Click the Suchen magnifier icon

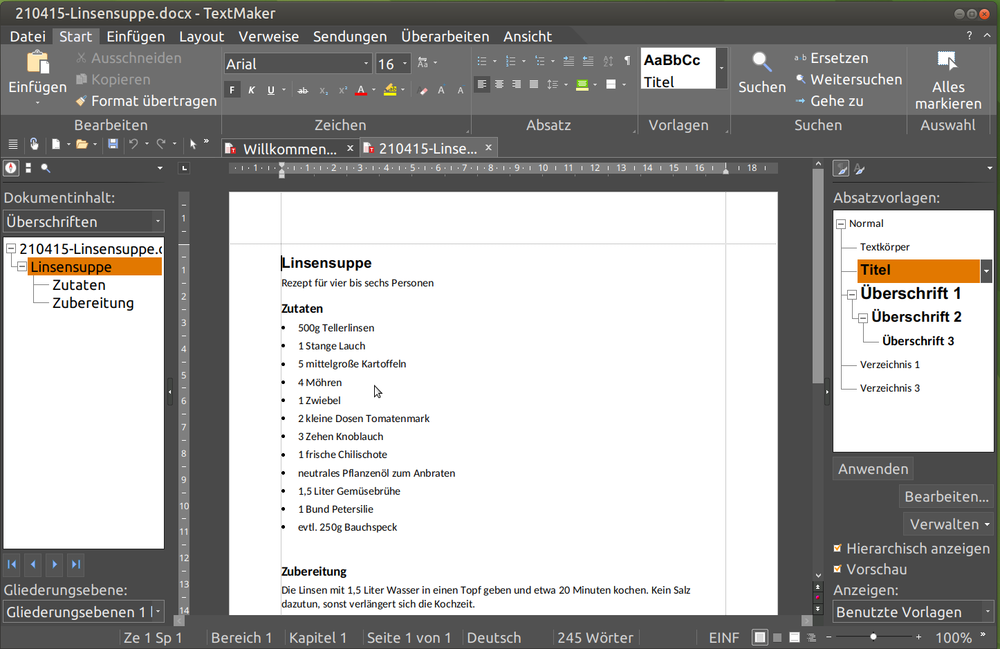click(762, 63)
